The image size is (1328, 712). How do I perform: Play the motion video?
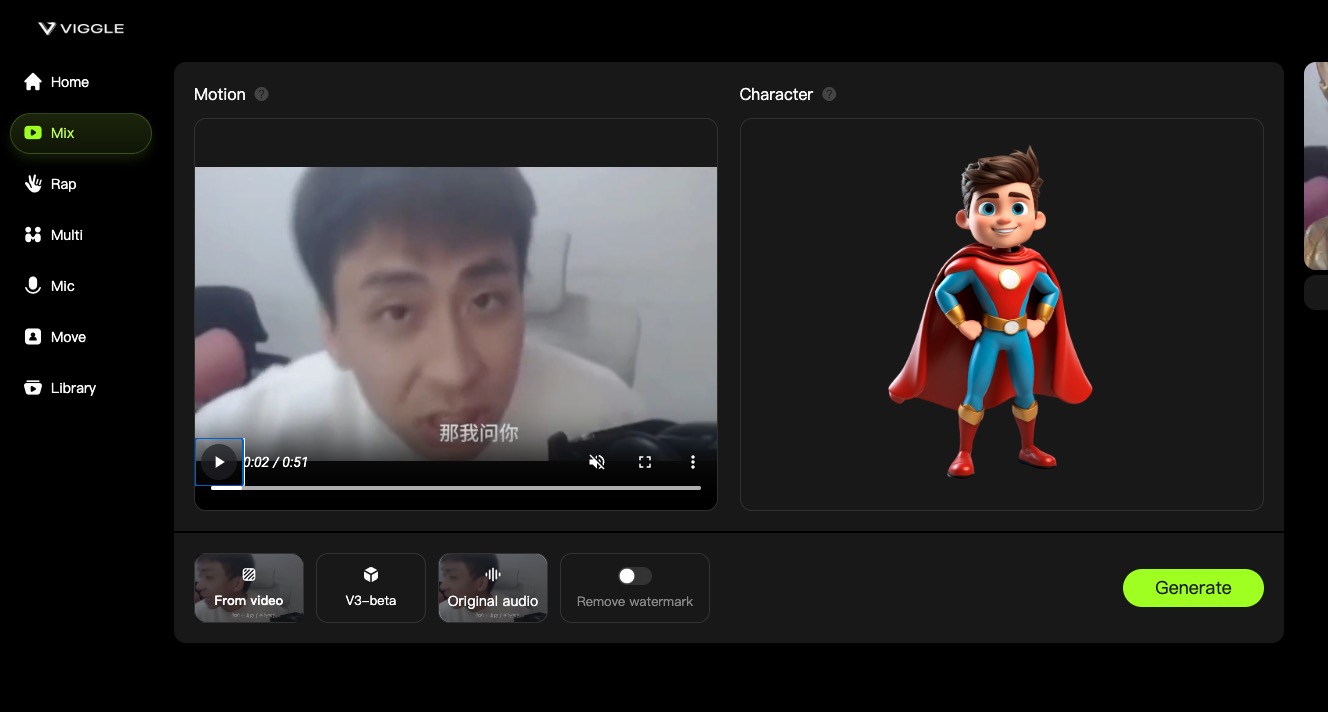pos(219,462)
